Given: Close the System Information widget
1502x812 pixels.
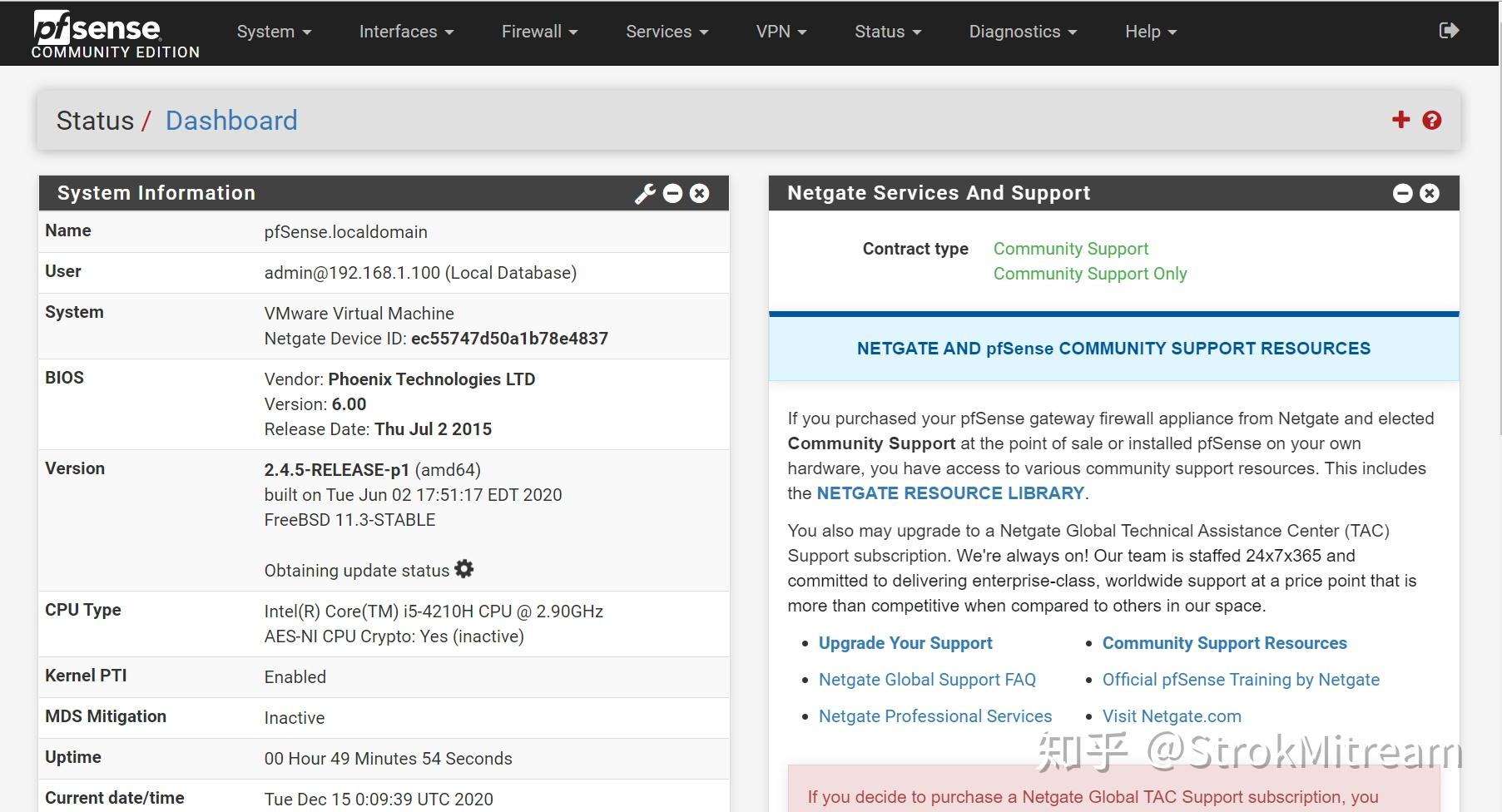Looking at the screenshot, I should (x=700, y=193).
